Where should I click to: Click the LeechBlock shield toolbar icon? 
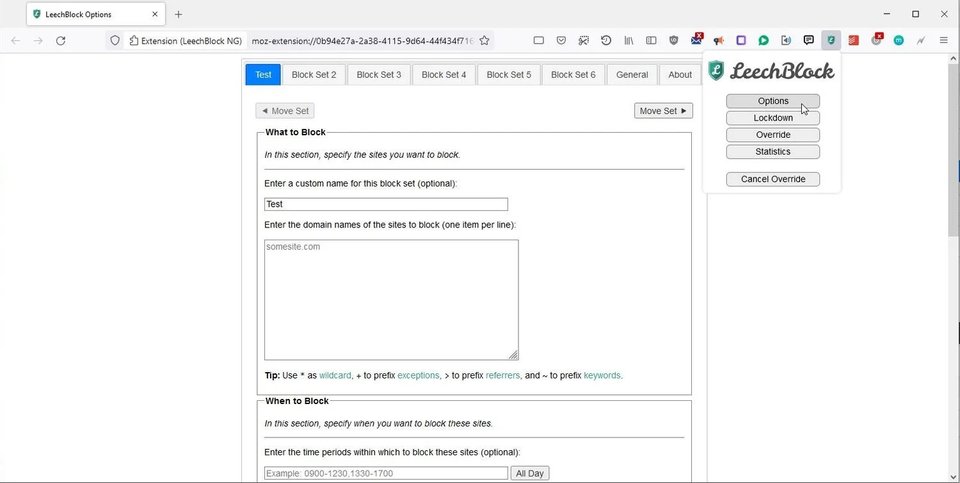(831, 40)
